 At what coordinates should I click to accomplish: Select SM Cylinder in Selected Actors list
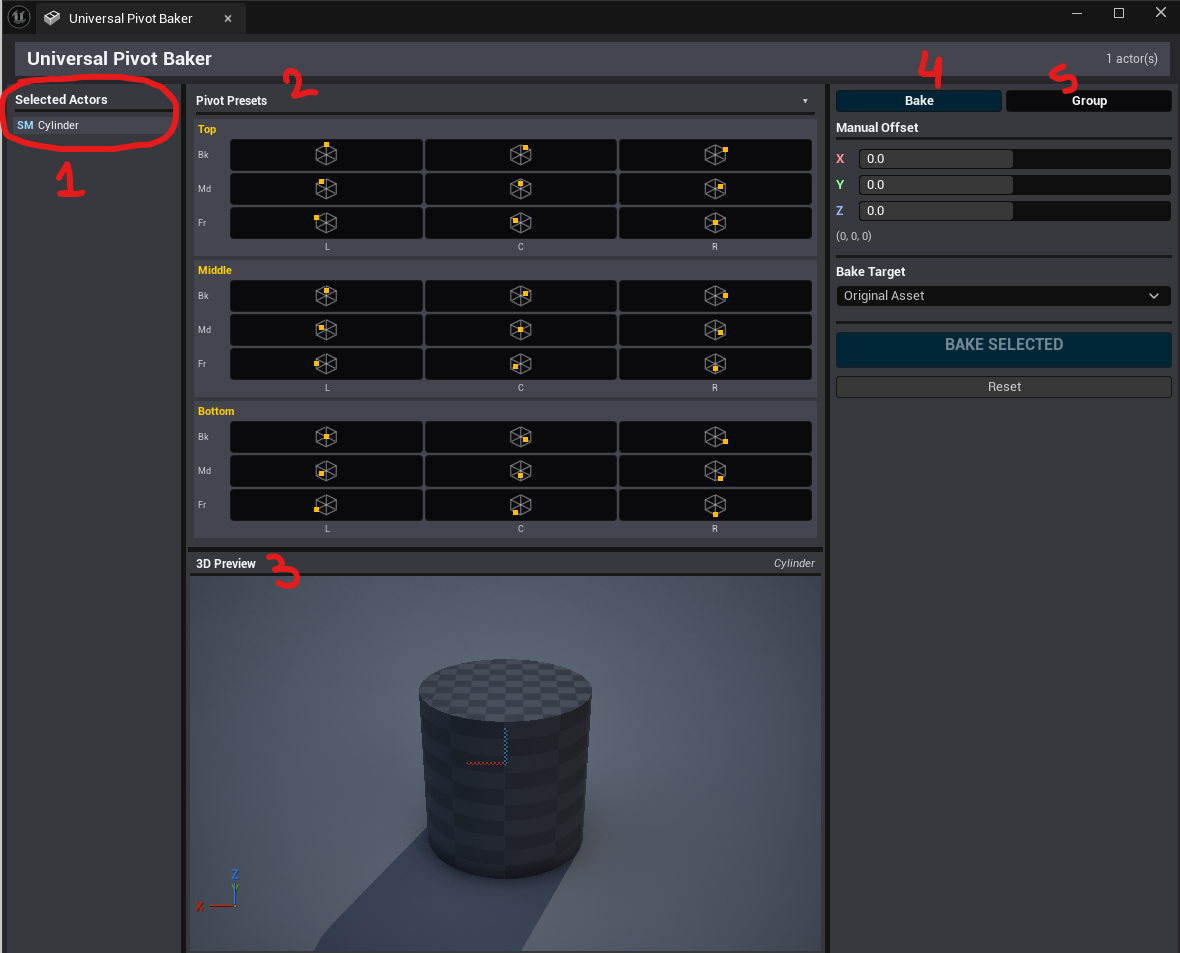92,125
